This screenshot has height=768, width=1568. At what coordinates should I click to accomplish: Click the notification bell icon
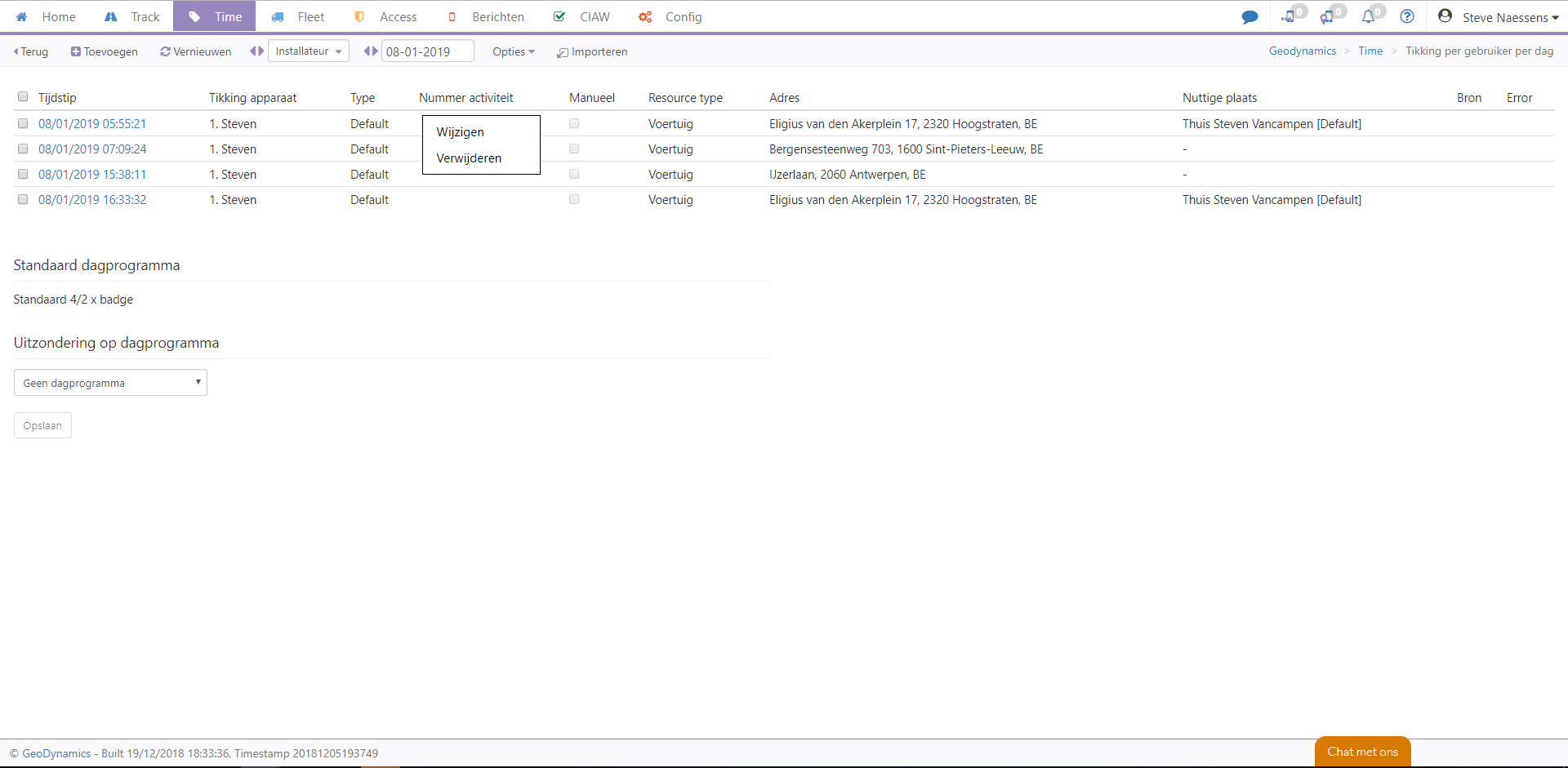[x=1368, y=17]
